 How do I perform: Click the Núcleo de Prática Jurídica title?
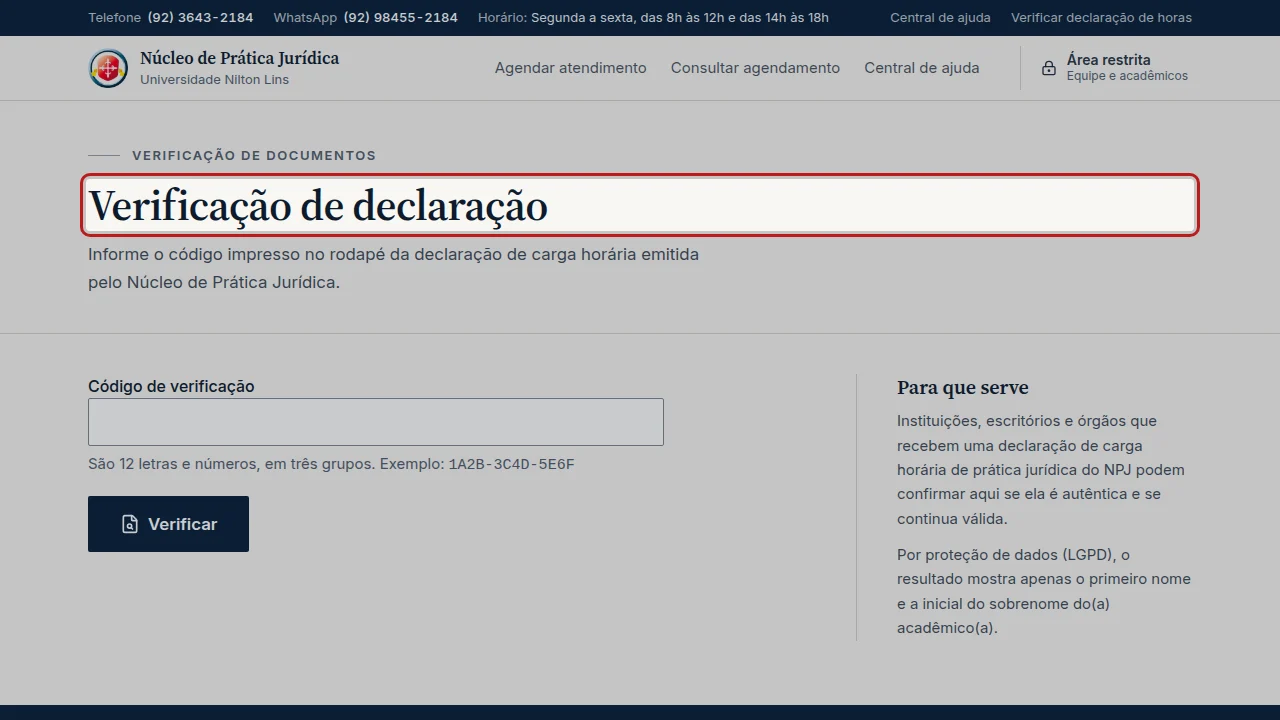coord(239,58)
